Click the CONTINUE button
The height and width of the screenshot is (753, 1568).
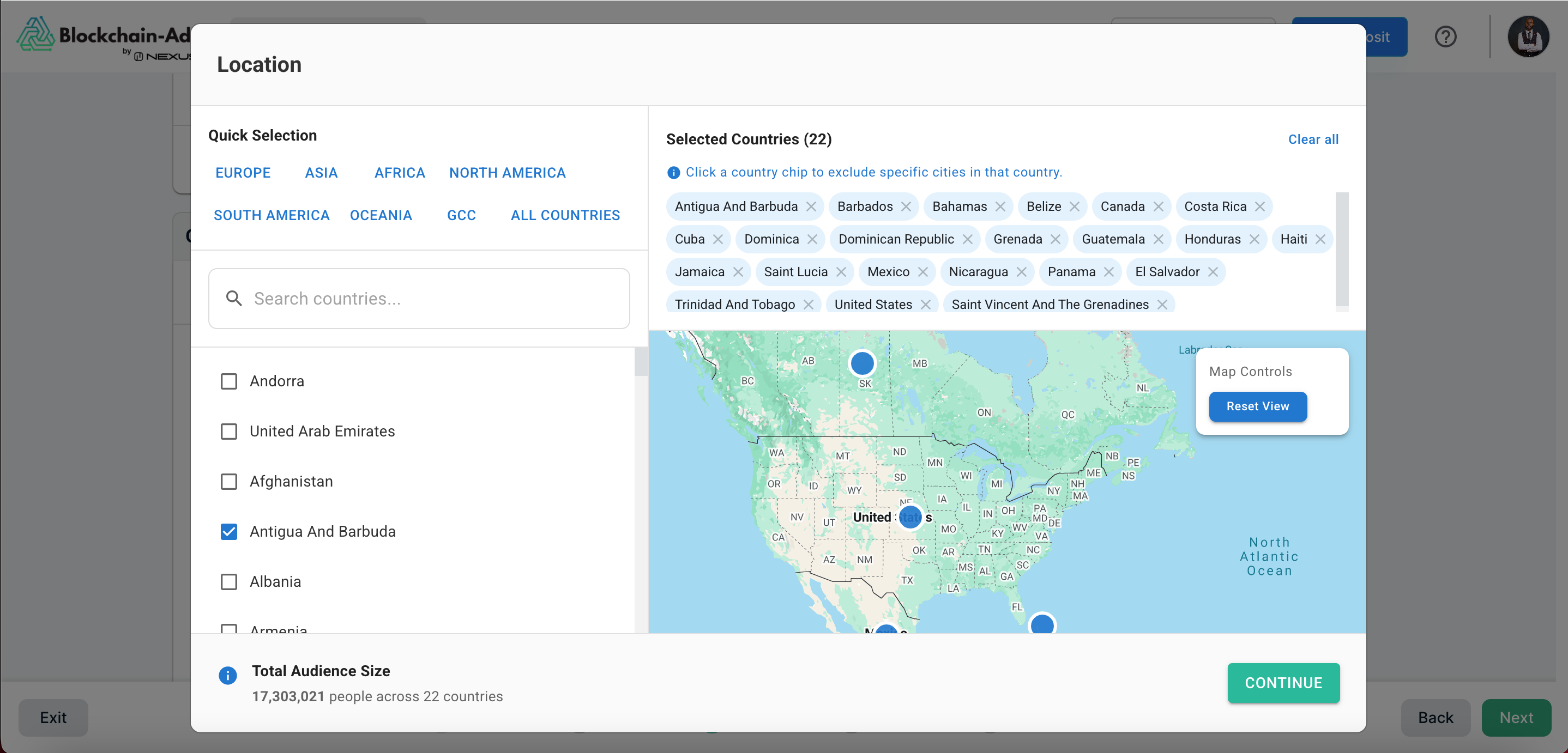pos(1283,683)
